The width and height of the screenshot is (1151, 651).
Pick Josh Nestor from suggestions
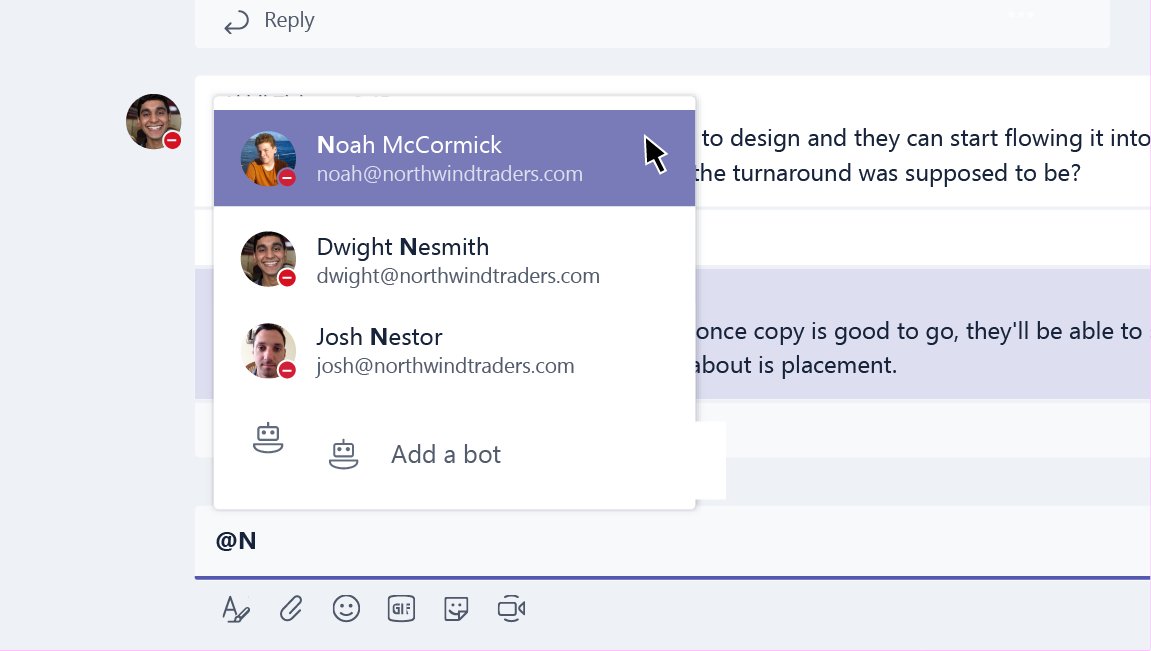point(454,350)
